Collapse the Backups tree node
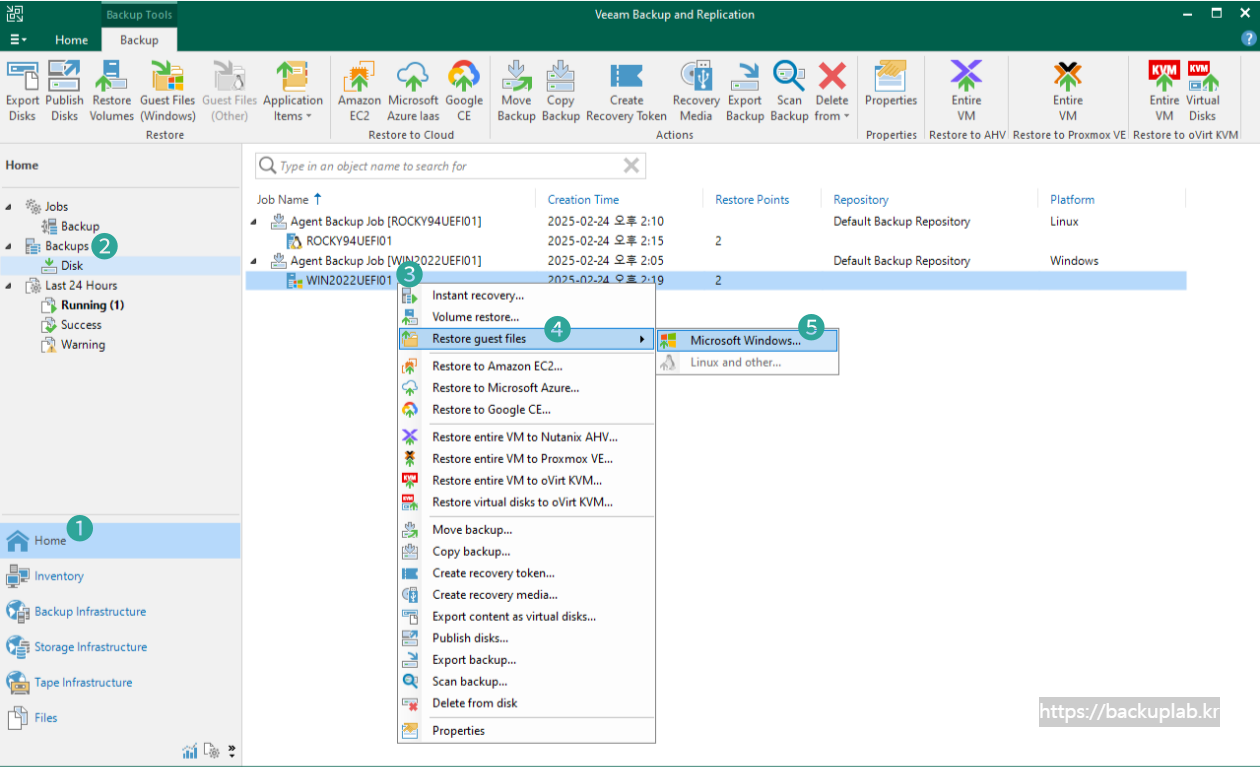Viewport: 1260px width, 767px height. coord(10,246)
